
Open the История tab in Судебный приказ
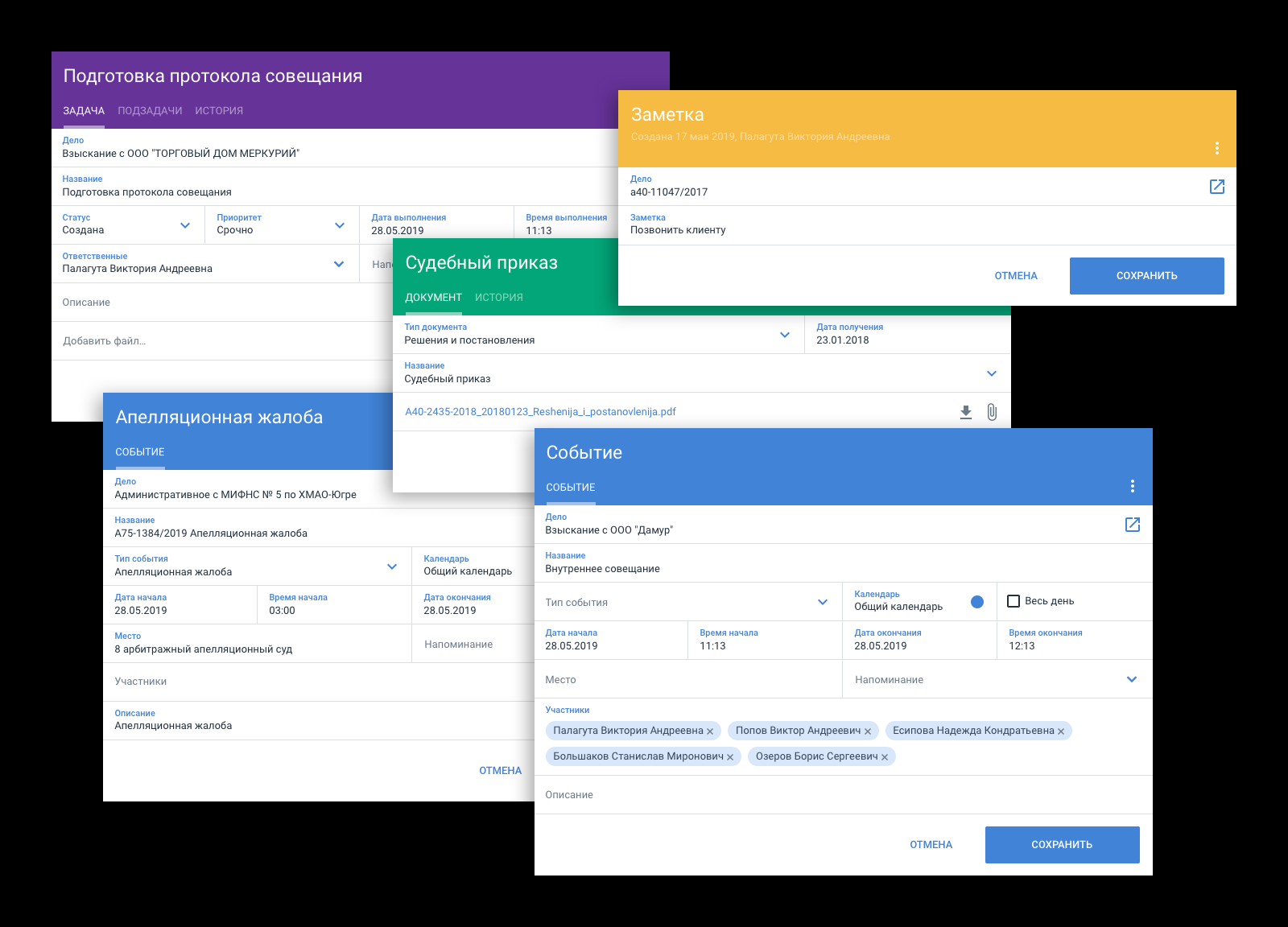pos(499,298)
